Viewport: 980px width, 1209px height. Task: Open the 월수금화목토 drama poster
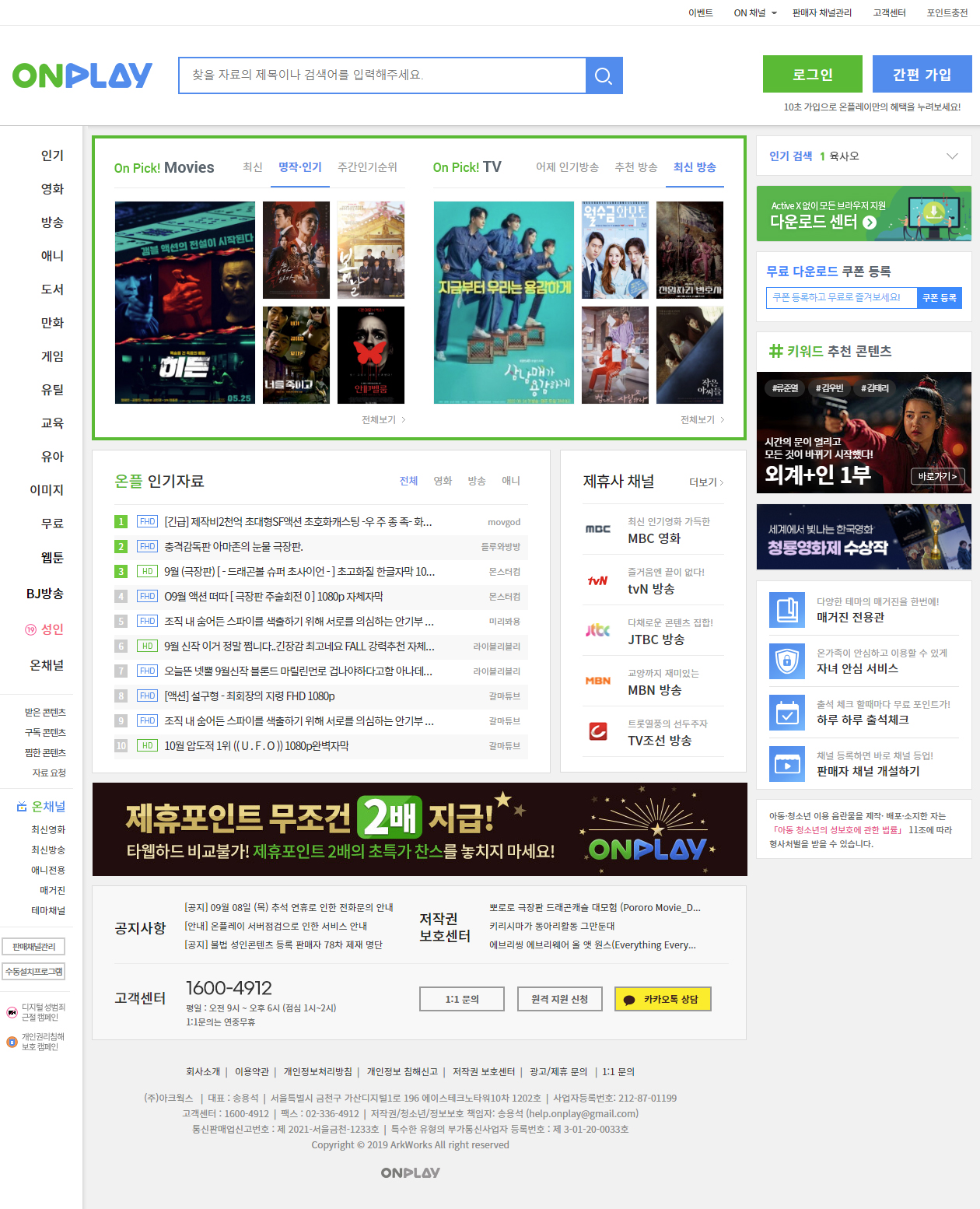[615, 250]
